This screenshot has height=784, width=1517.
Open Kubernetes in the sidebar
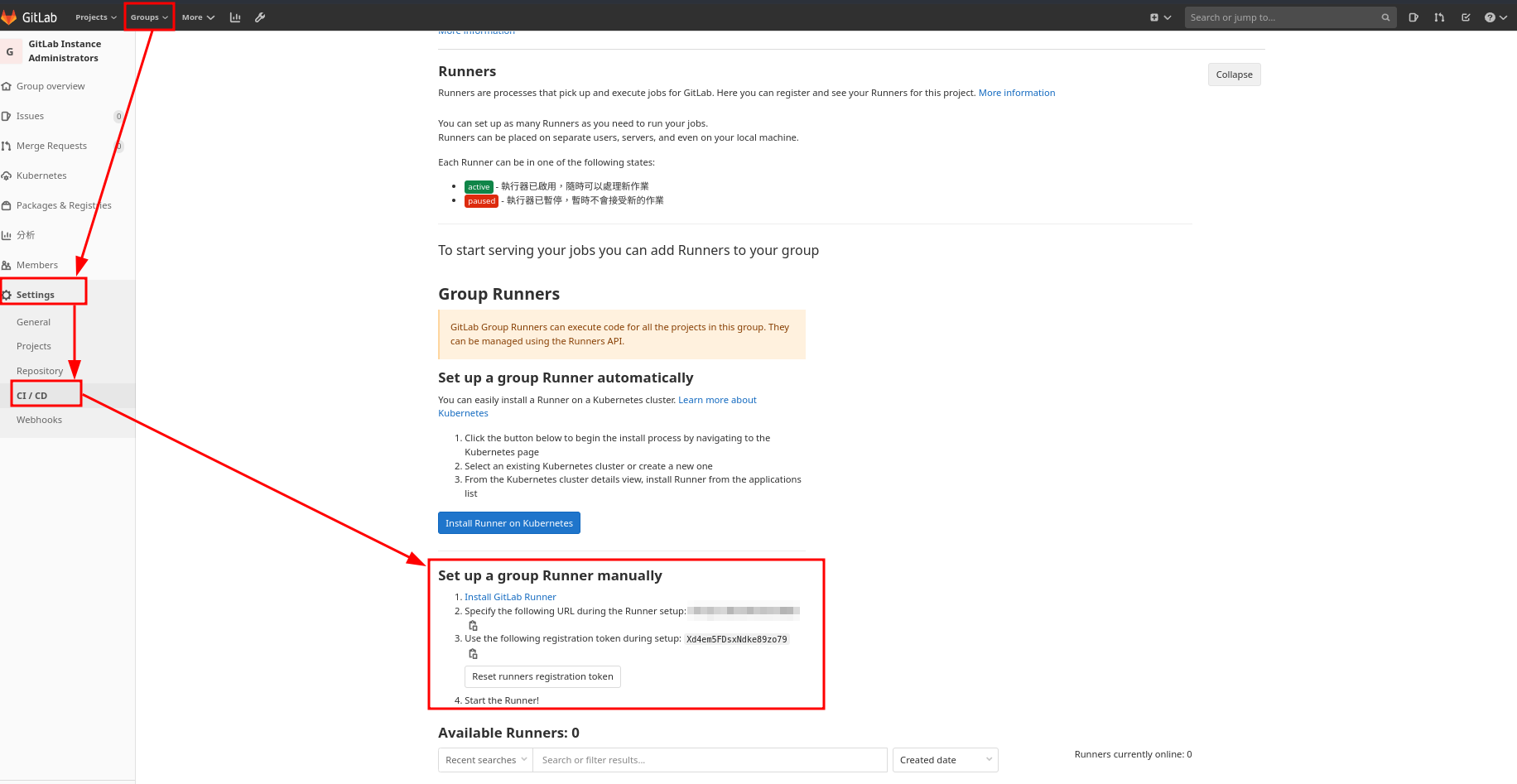point(41,176)
